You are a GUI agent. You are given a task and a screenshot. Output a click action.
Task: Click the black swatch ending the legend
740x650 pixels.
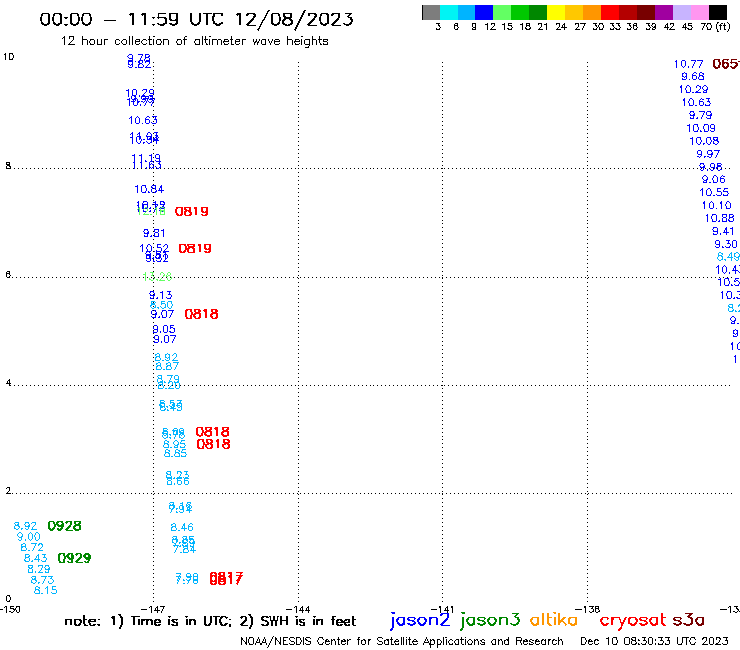click(x=717, y=12)
